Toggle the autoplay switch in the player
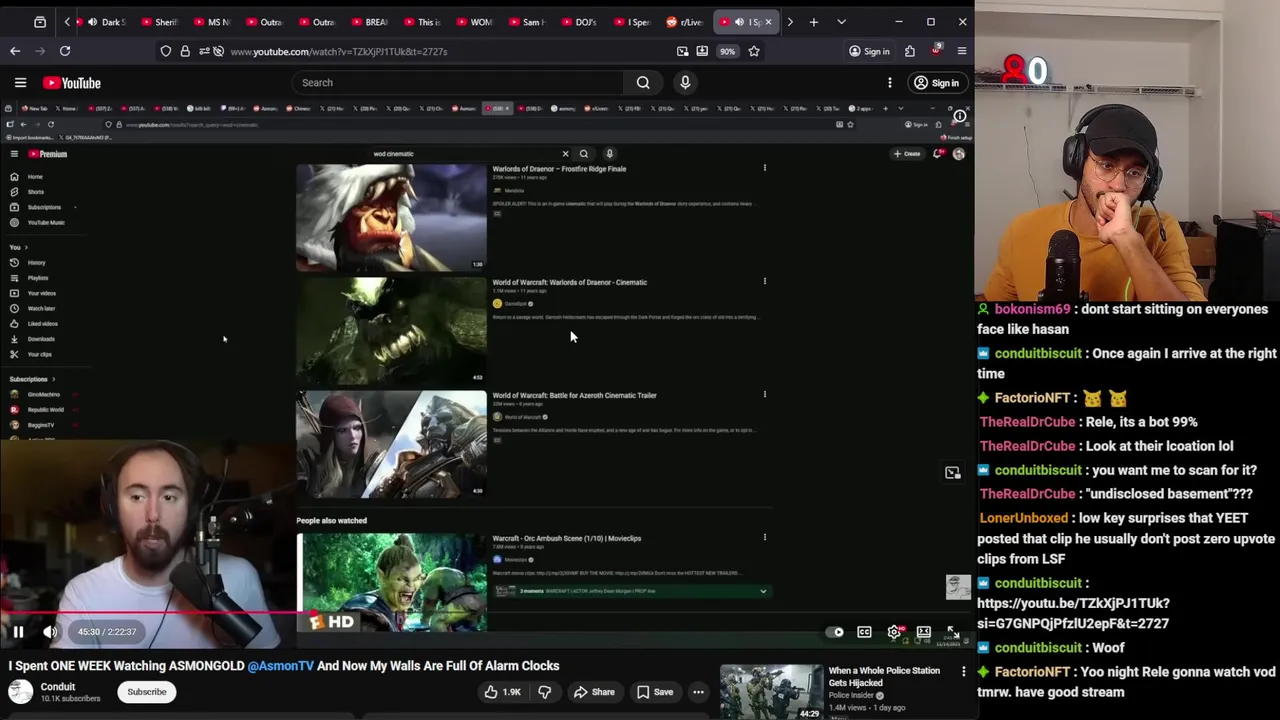Viewport: 1280px width, 720px height. [x=834, y=632]
